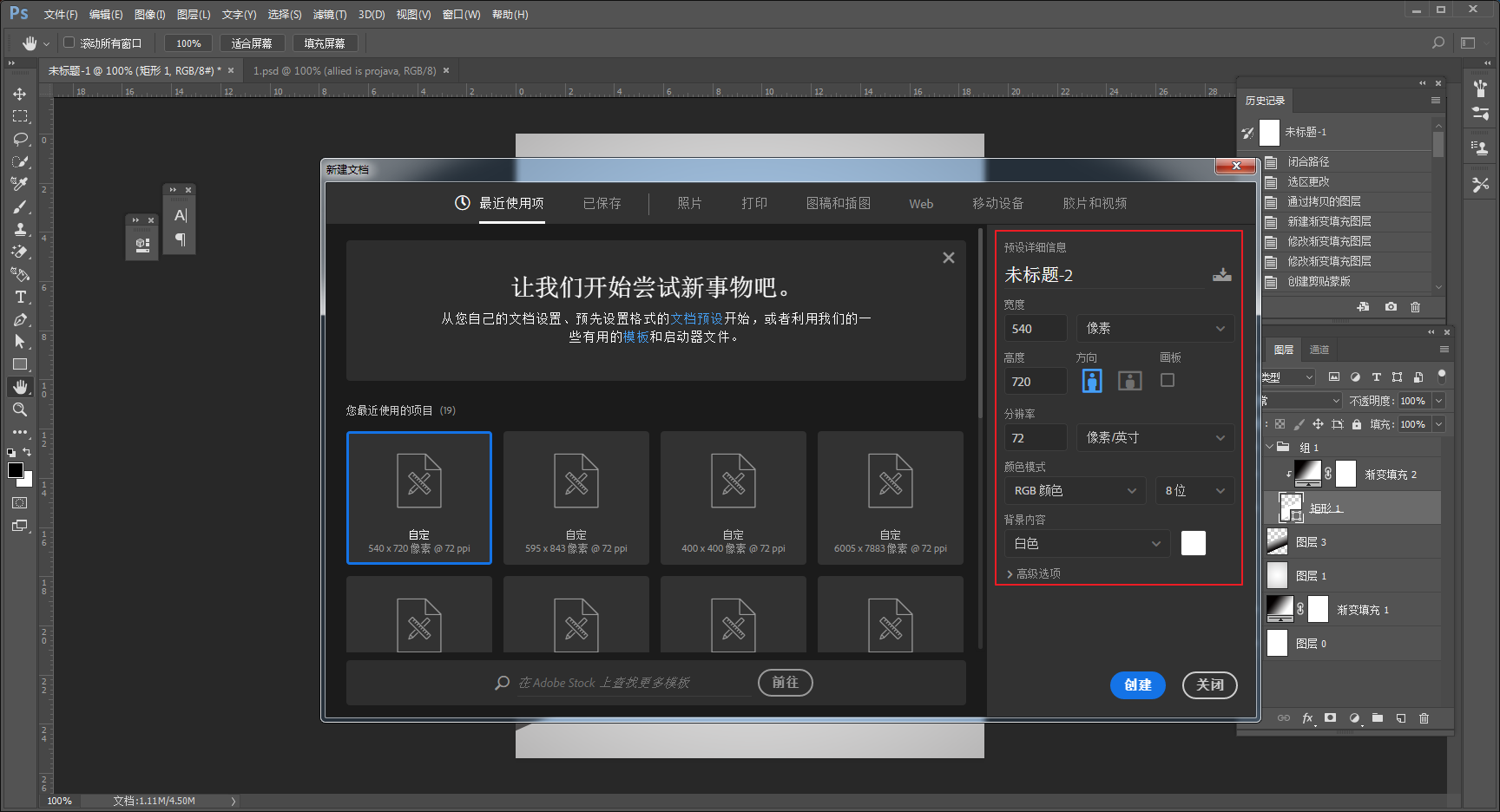Click the 适合屏幕 fit screen button

click(x=252, y=43)
